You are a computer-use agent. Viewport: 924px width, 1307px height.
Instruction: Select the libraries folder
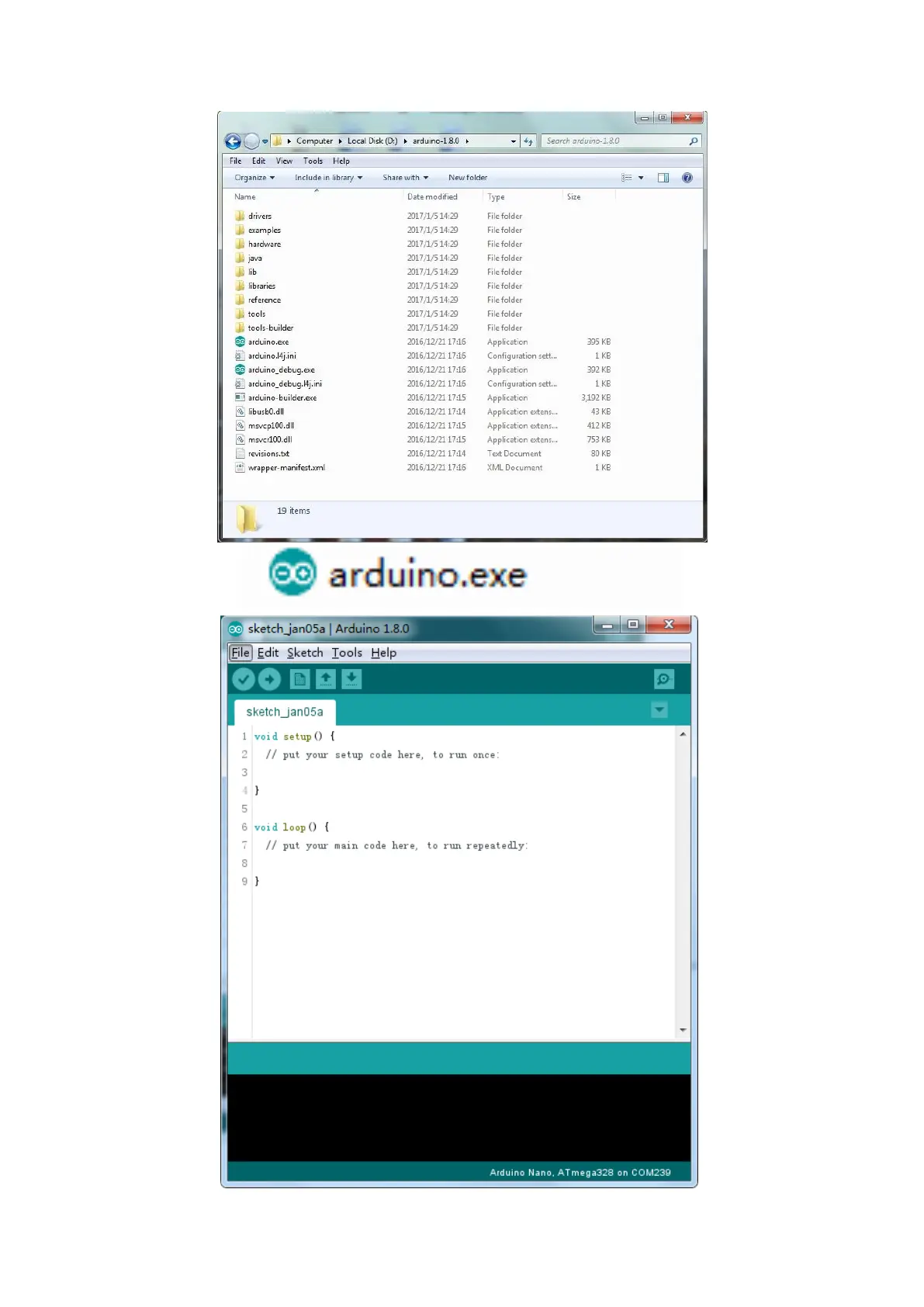click(x=261, y=286)
